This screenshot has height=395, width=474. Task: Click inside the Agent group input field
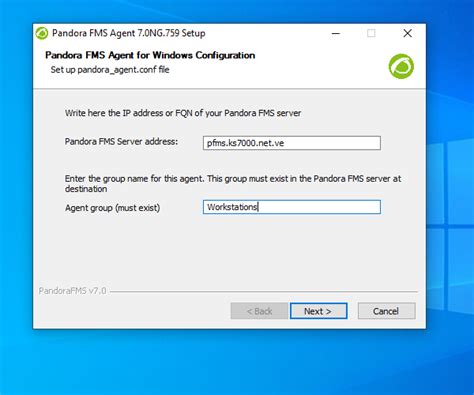point(292,207)
